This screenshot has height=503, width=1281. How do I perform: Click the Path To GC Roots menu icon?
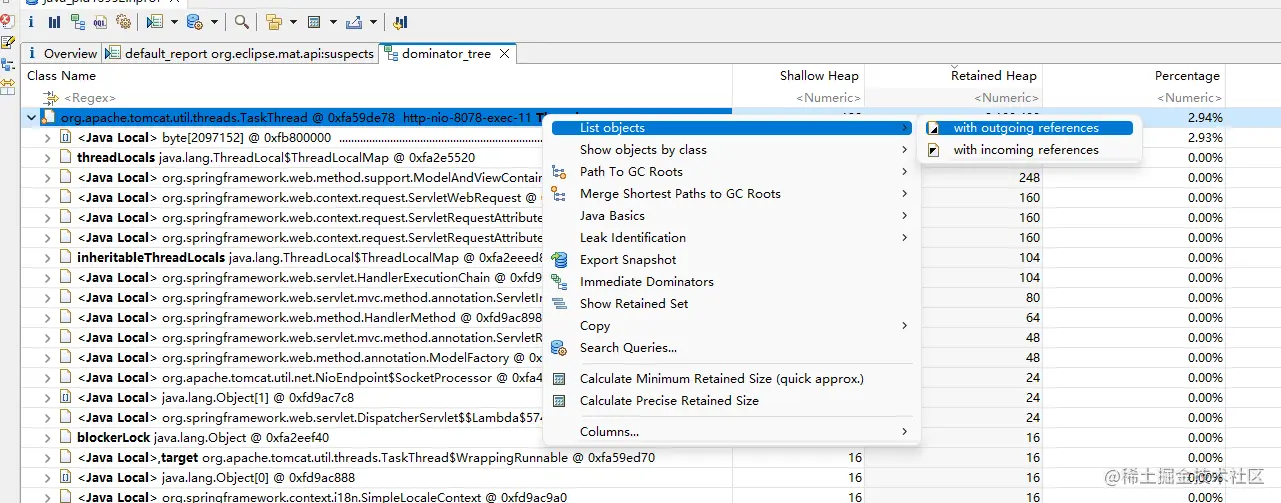[560, 172]
